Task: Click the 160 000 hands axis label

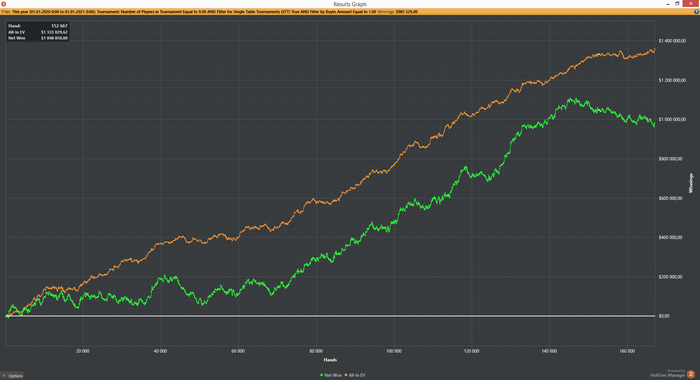Action: pyautogui.click(x=627, y=351)
